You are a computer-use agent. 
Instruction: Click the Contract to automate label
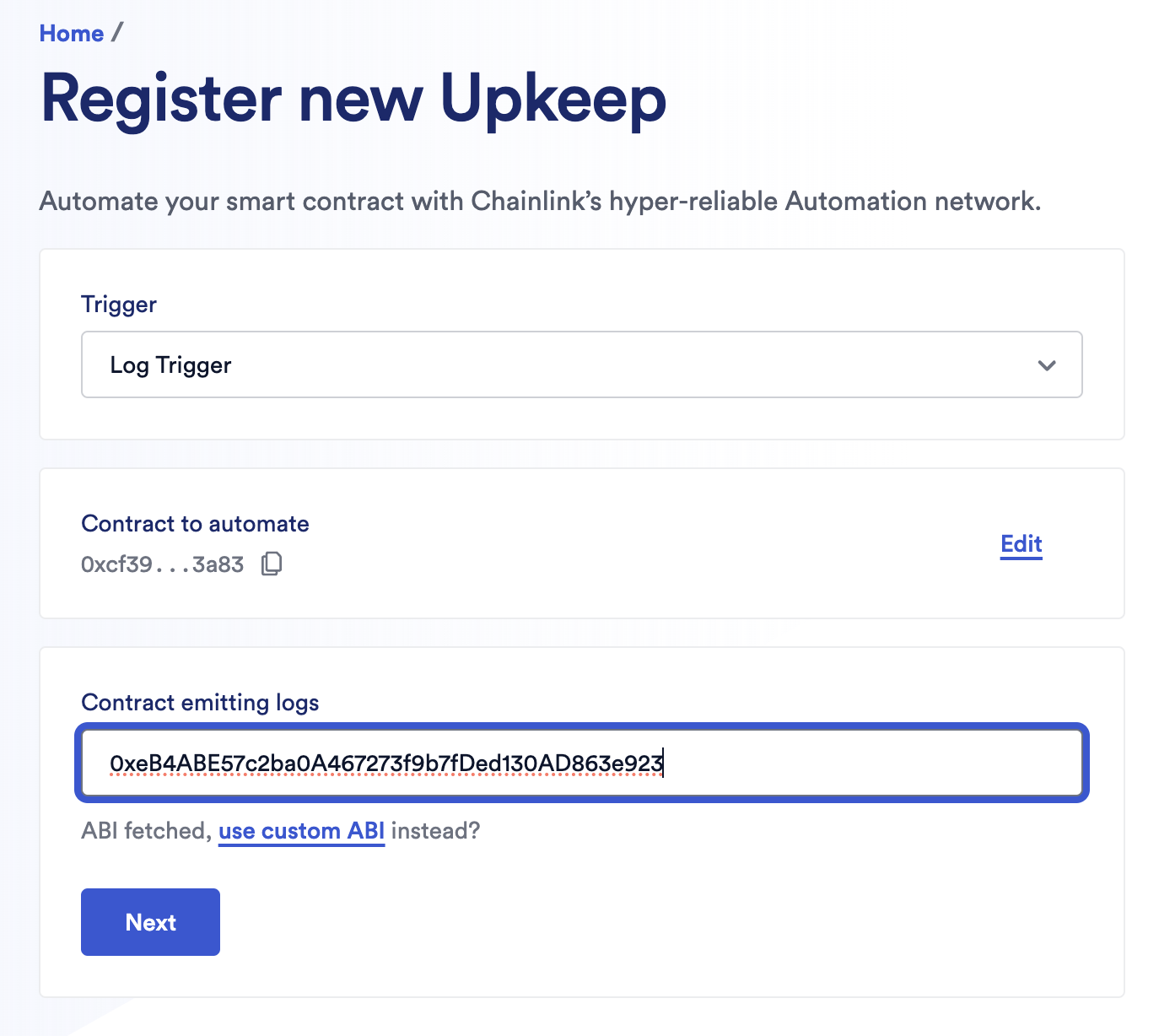pyautogui.click(x=195, y=524)
